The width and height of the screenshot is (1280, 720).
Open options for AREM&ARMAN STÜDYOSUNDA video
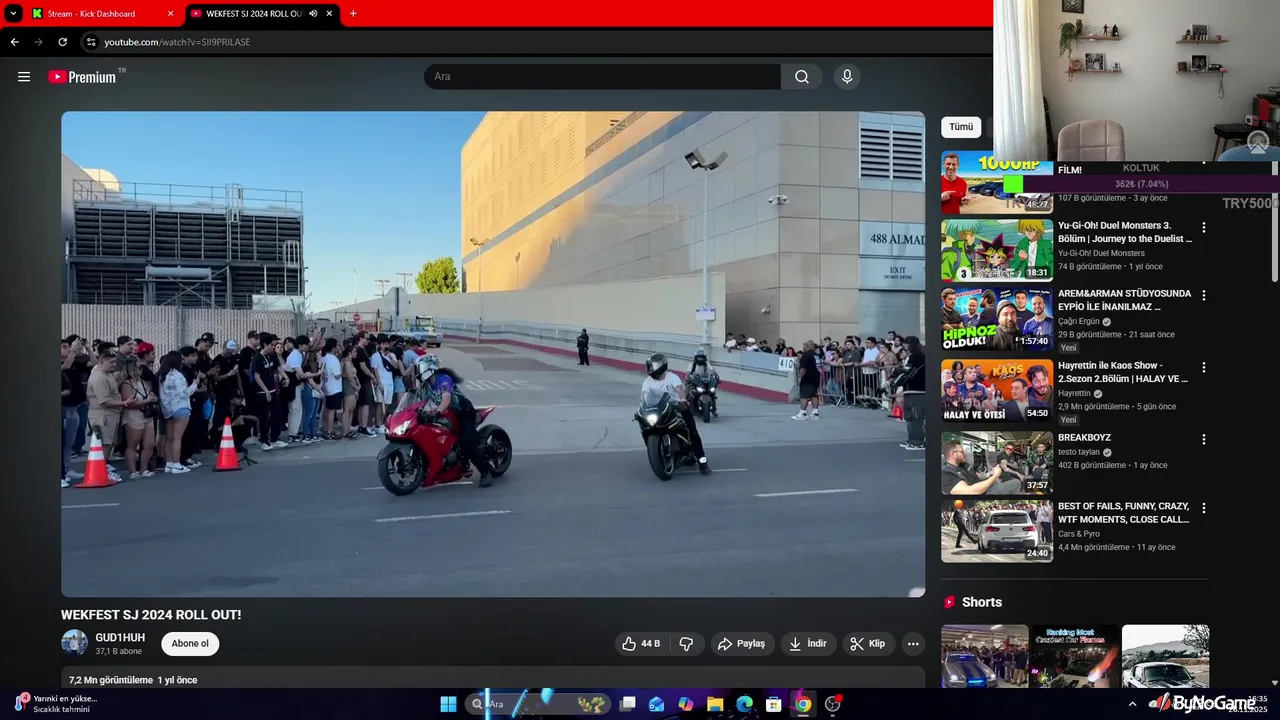(x=1204, y=296)
